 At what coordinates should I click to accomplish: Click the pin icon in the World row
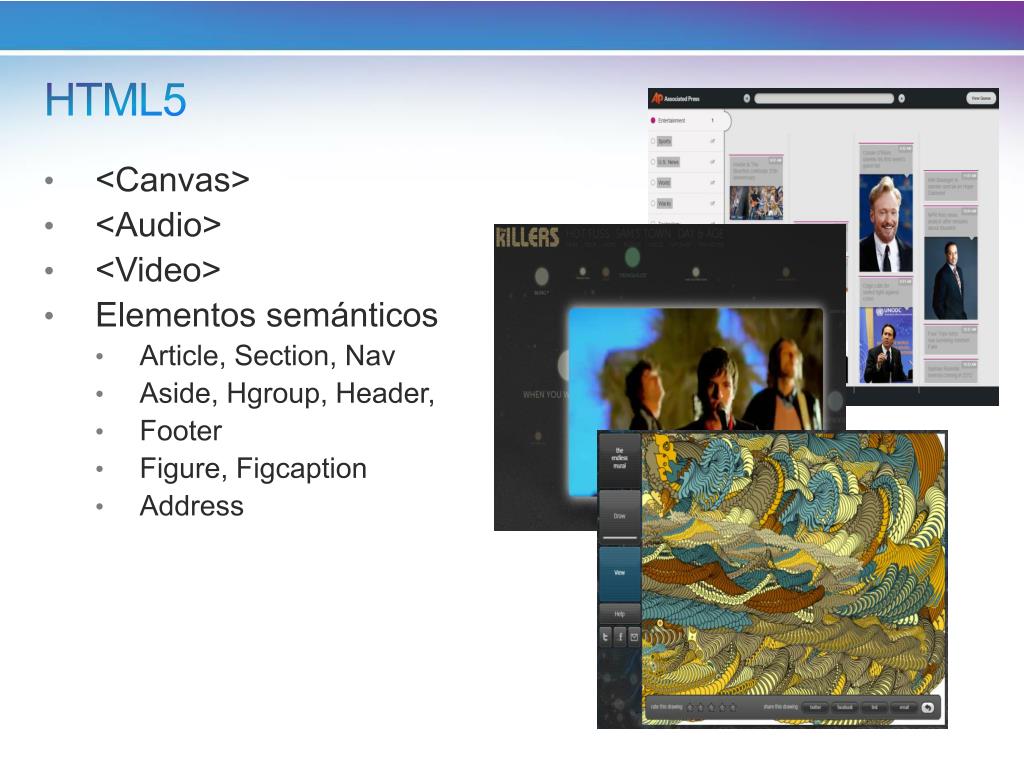[712, 182]
